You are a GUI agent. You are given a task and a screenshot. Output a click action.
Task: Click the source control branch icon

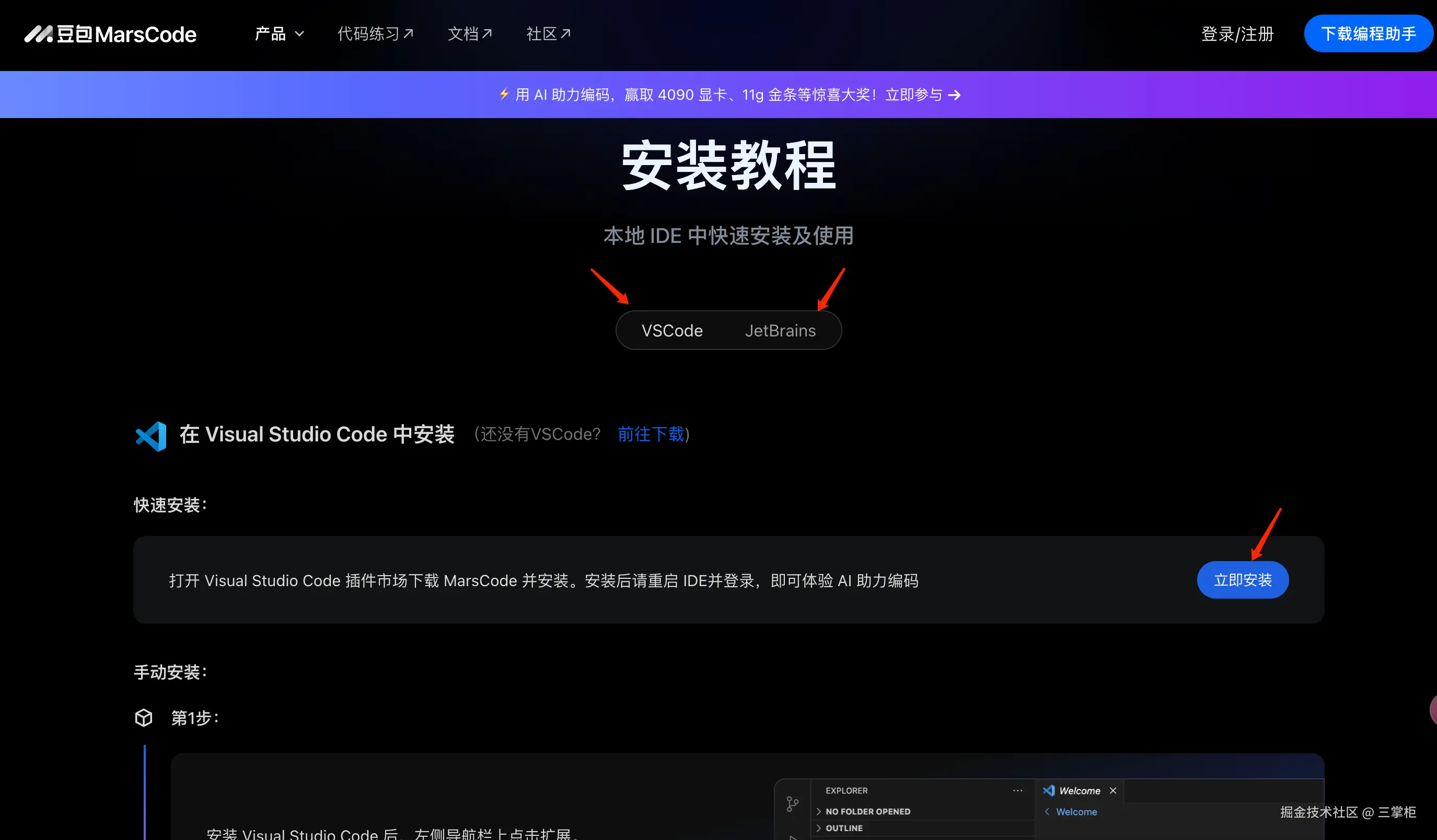point(792,804)
